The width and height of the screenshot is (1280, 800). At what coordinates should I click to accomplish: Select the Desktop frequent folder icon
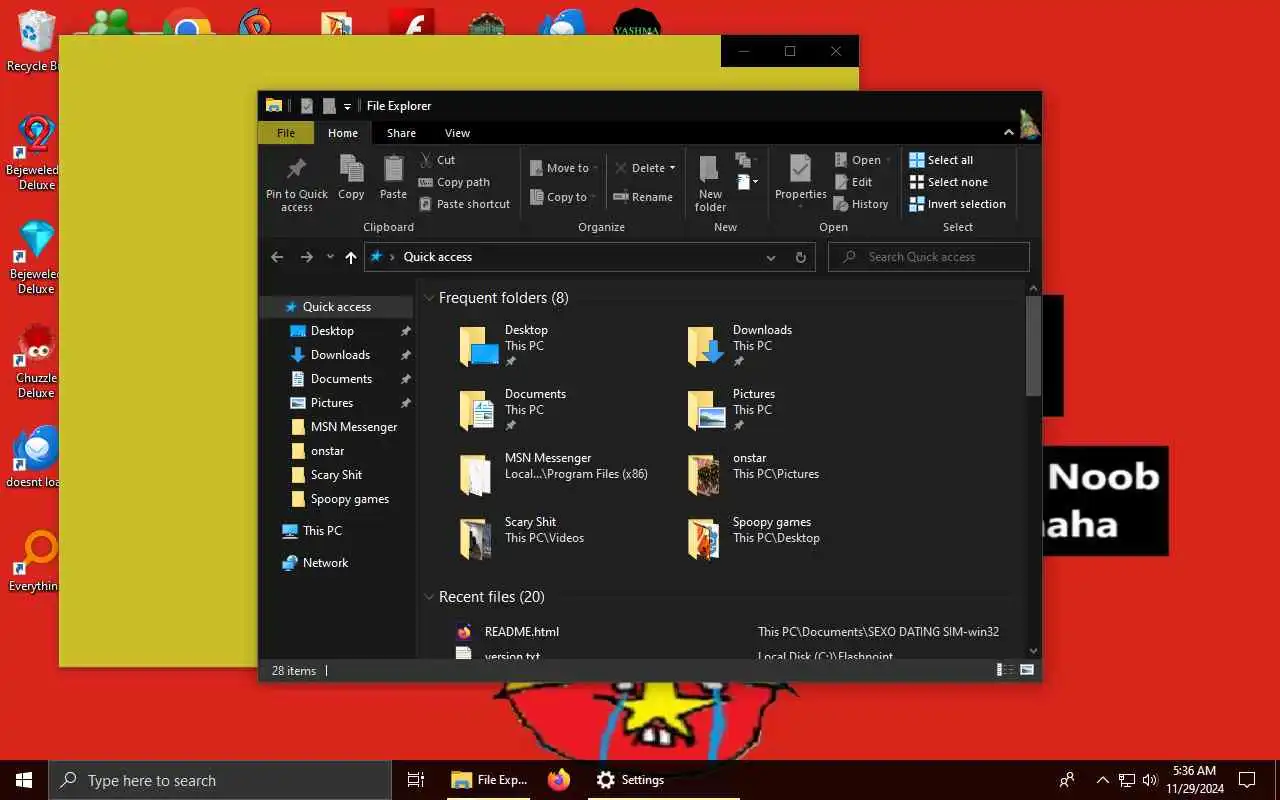pos(479,346)
